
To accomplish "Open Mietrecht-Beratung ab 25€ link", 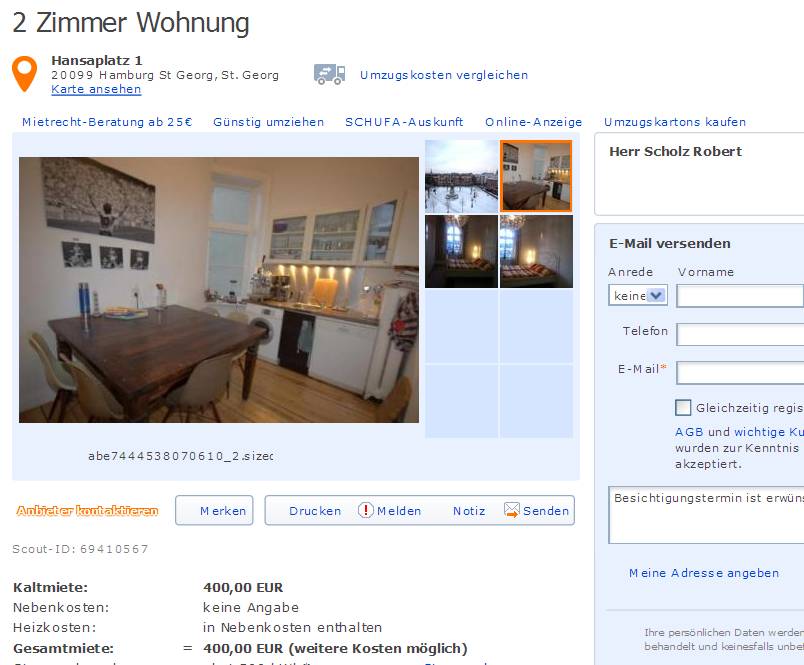I will 107,122.
